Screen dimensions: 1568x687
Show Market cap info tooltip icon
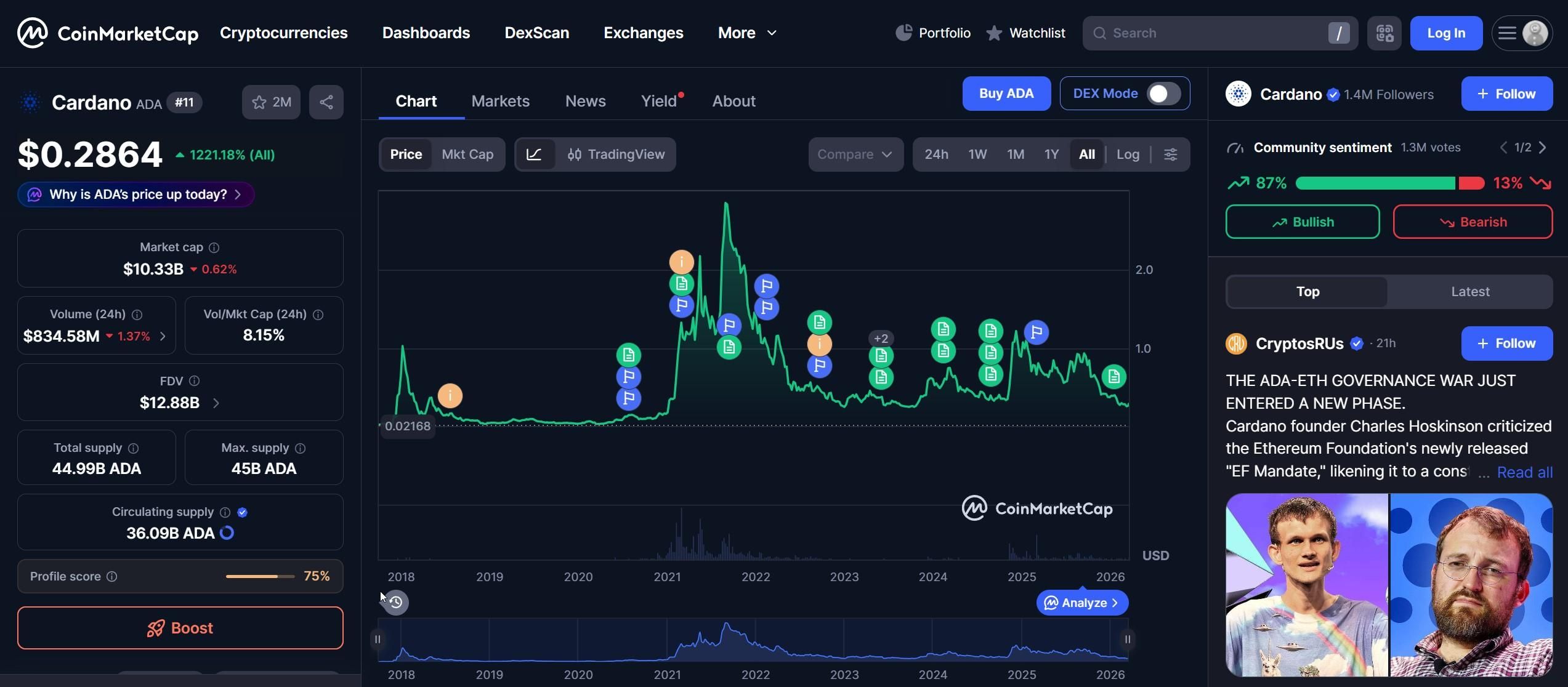tap(214, 247)
